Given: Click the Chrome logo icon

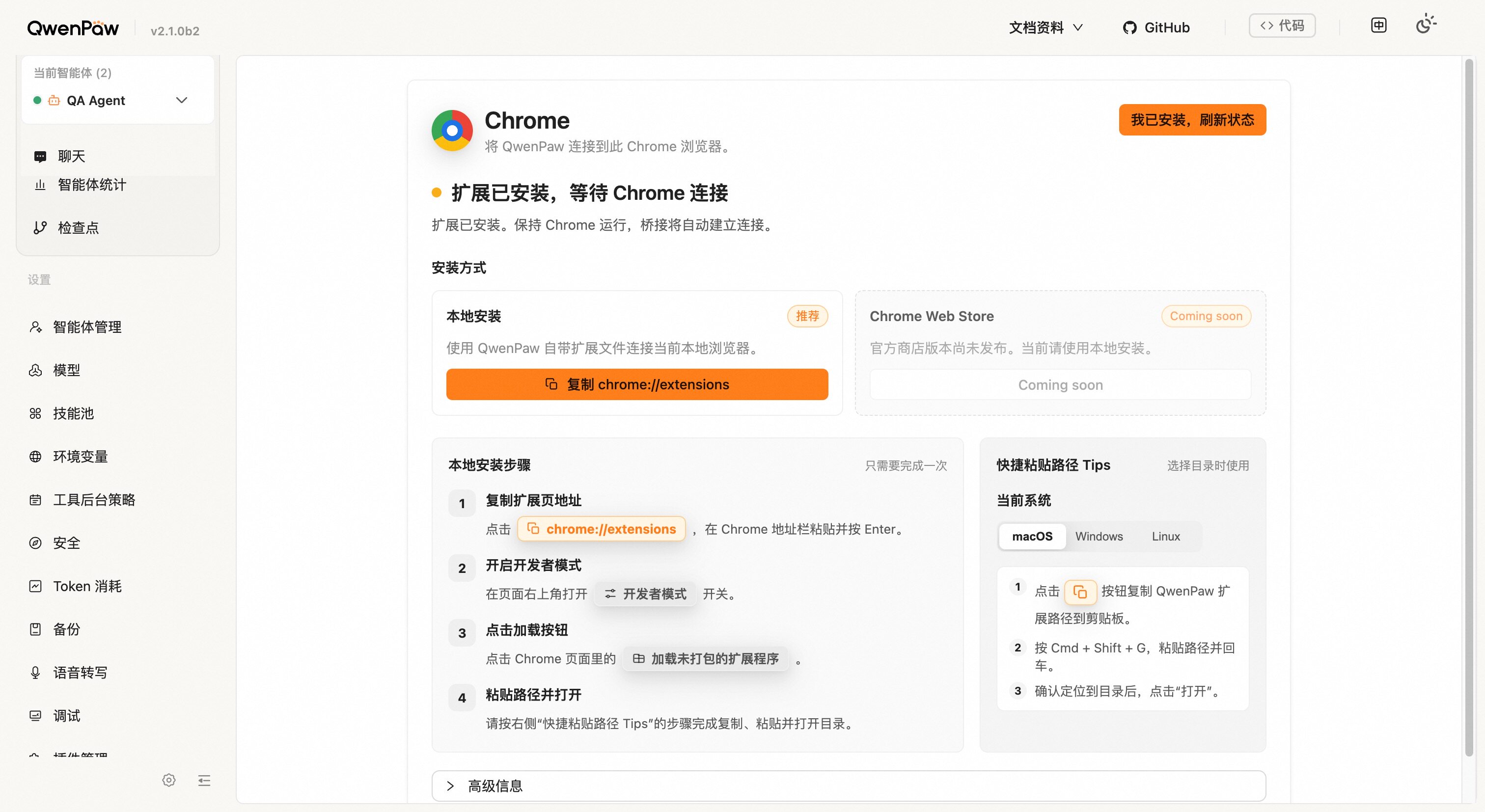Looking at the screenshot, I should click(x=452, y=131).
